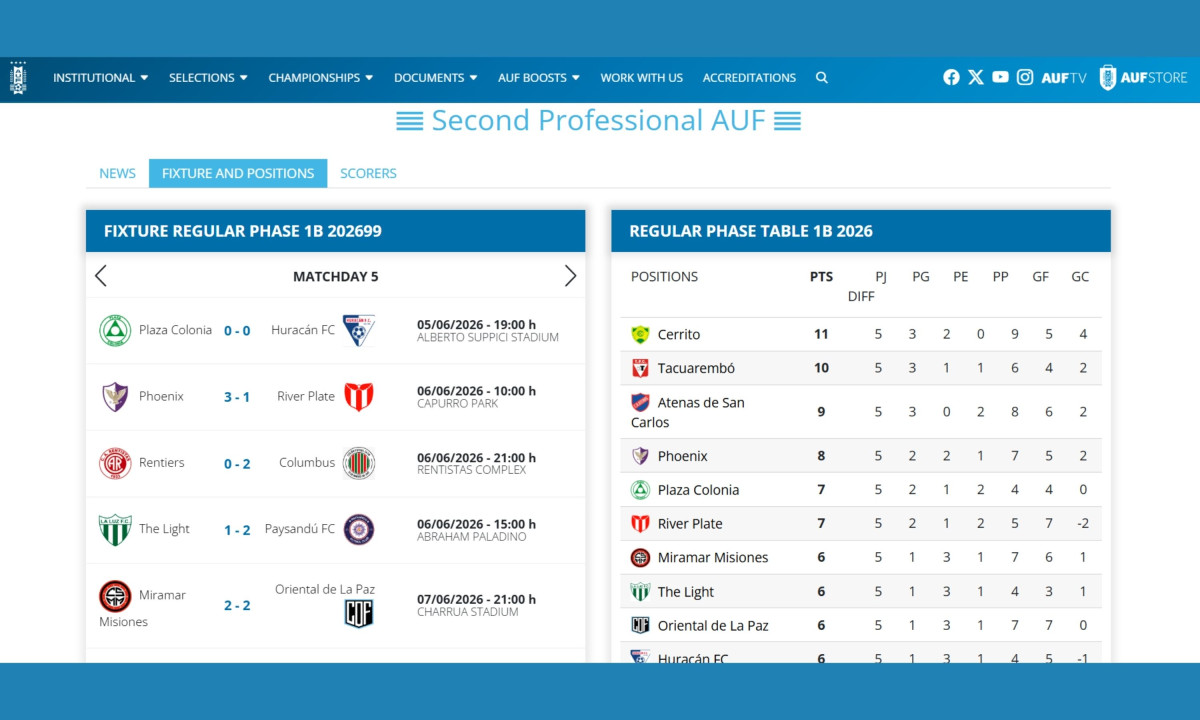Click Huracán FC crest in fixture list
Viewport: 1200px width, 720px height.
point(359,330)
